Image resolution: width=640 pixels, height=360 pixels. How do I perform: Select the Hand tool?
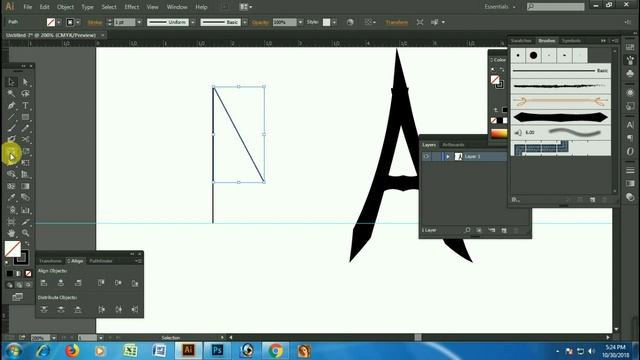11,233
